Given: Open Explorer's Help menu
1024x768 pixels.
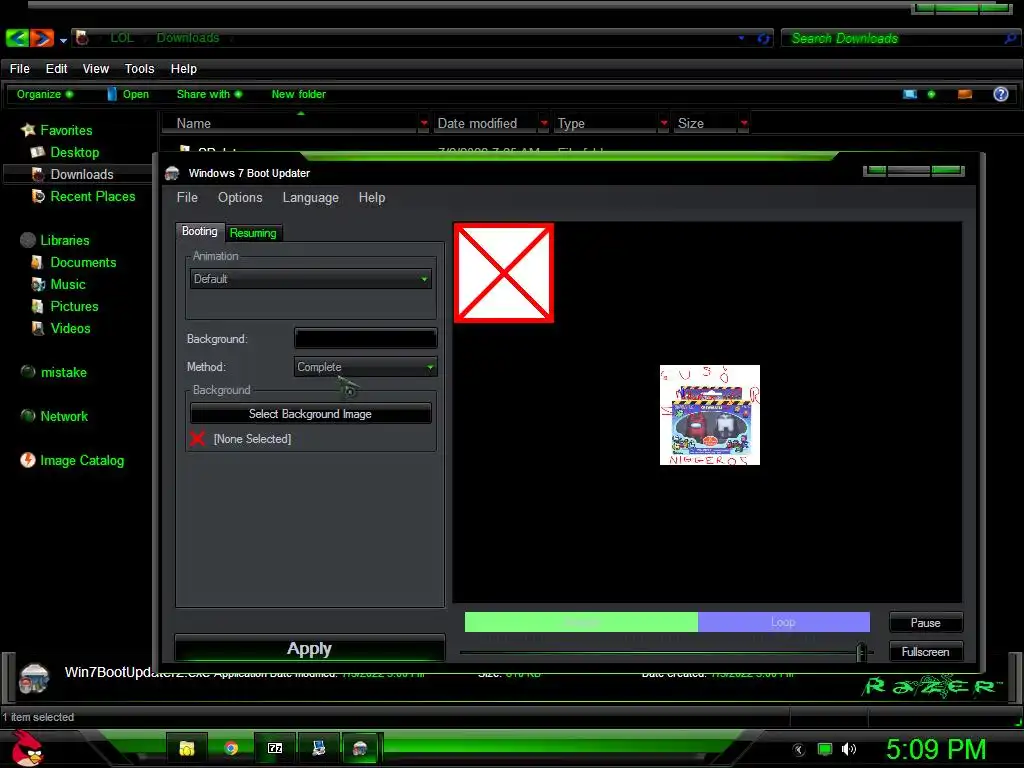Looking at the screenshot, I should (184, 69).
